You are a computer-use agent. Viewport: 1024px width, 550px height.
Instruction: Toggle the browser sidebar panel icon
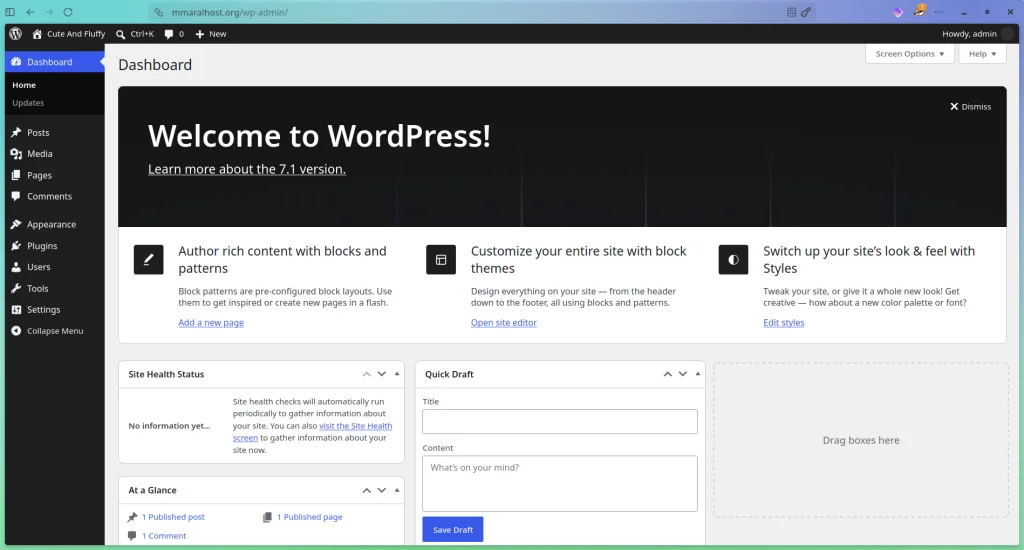click(10, 12)
